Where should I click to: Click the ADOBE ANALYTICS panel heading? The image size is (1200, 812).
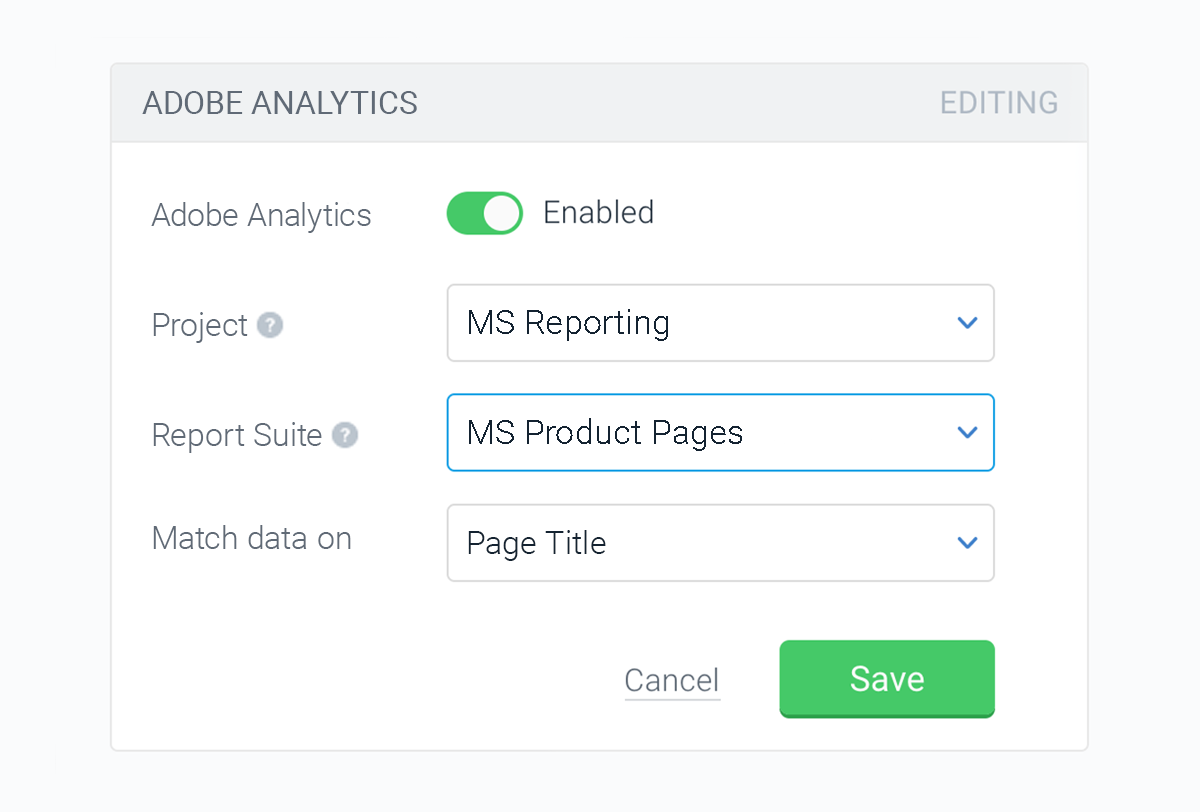[x=280, y=103]
